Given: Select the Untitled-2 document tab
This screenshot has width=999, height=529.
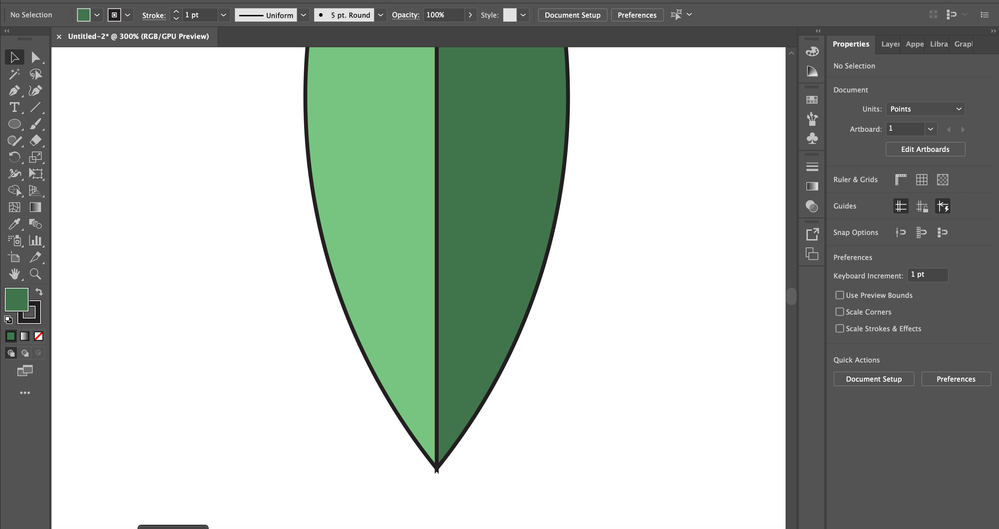Looking at the screenshot, I should coord(138,36).
